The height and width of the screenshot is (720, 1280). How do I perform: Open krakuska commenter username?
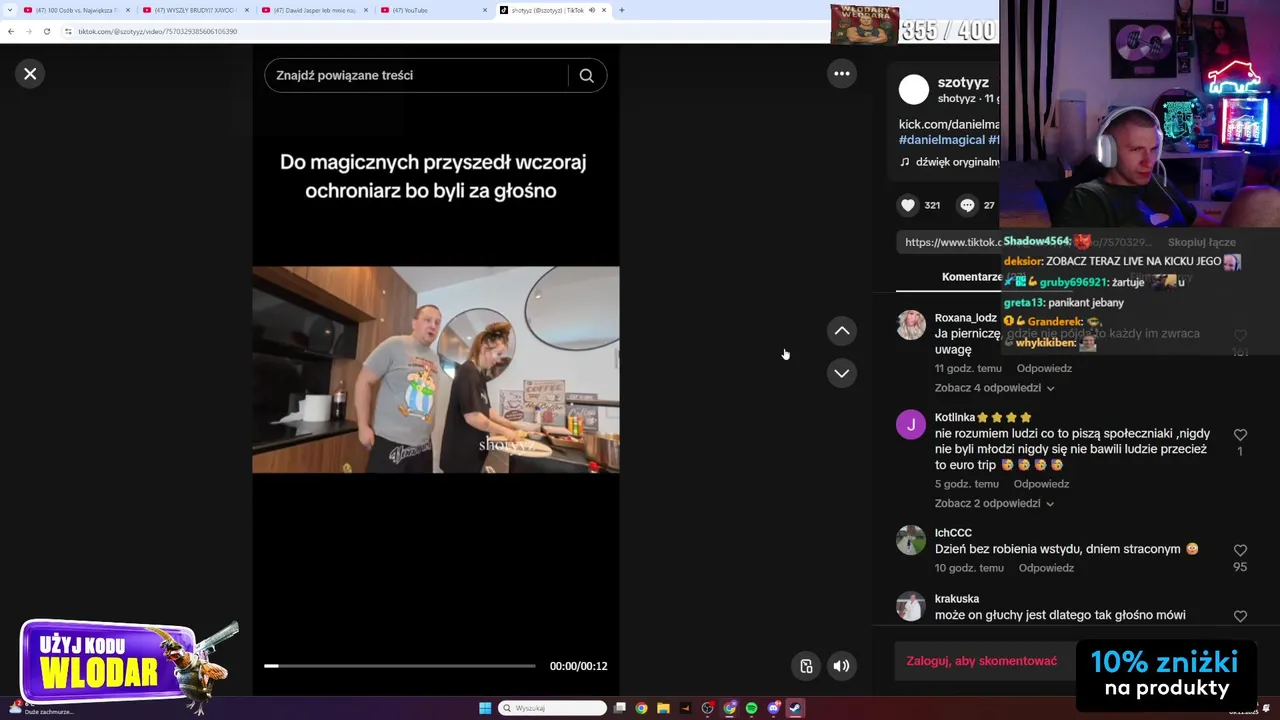click(957, 599)
